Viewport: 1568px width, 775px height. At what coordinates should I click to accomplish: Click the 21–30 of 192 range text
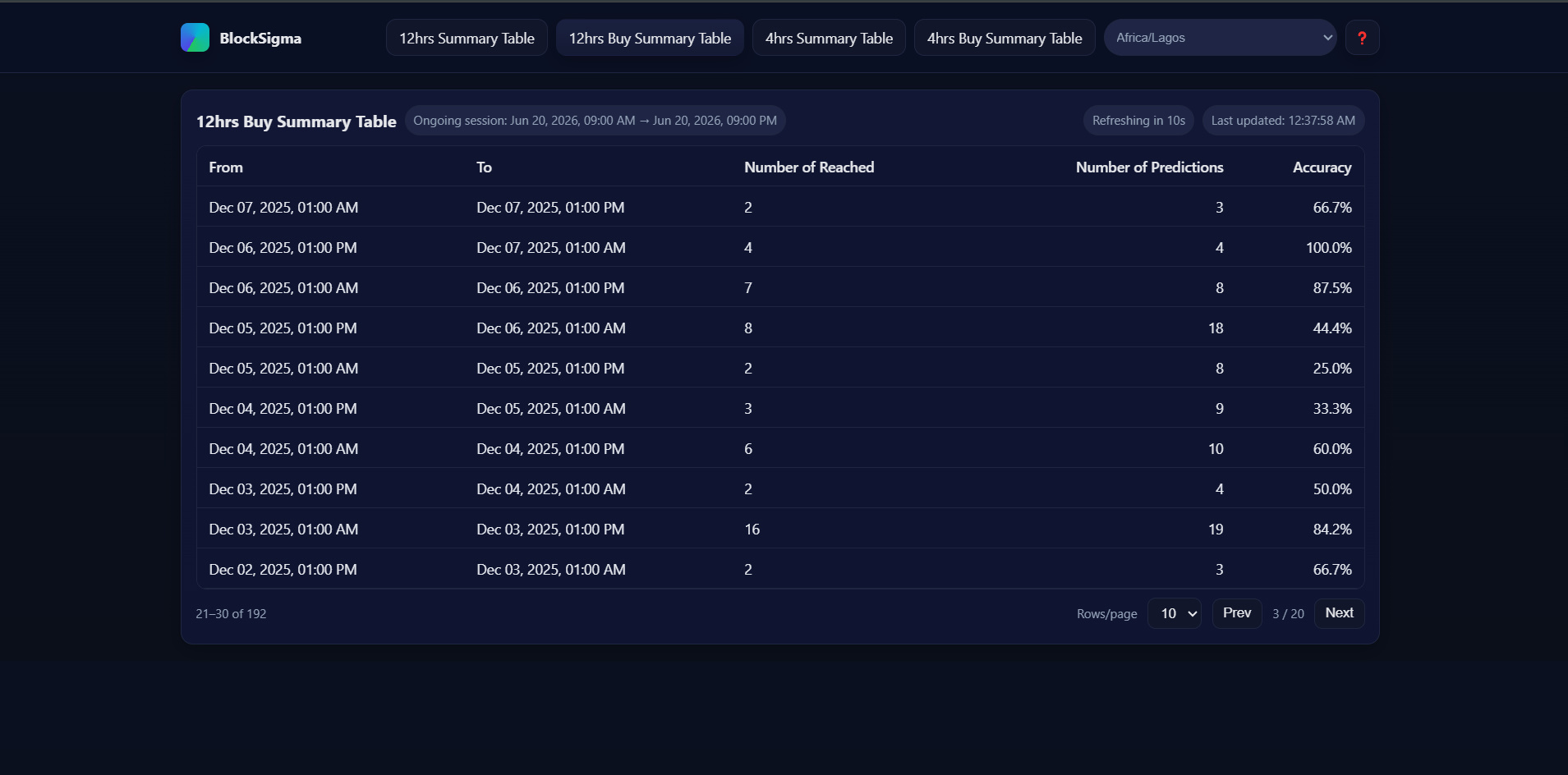click(x=231, y=614)
